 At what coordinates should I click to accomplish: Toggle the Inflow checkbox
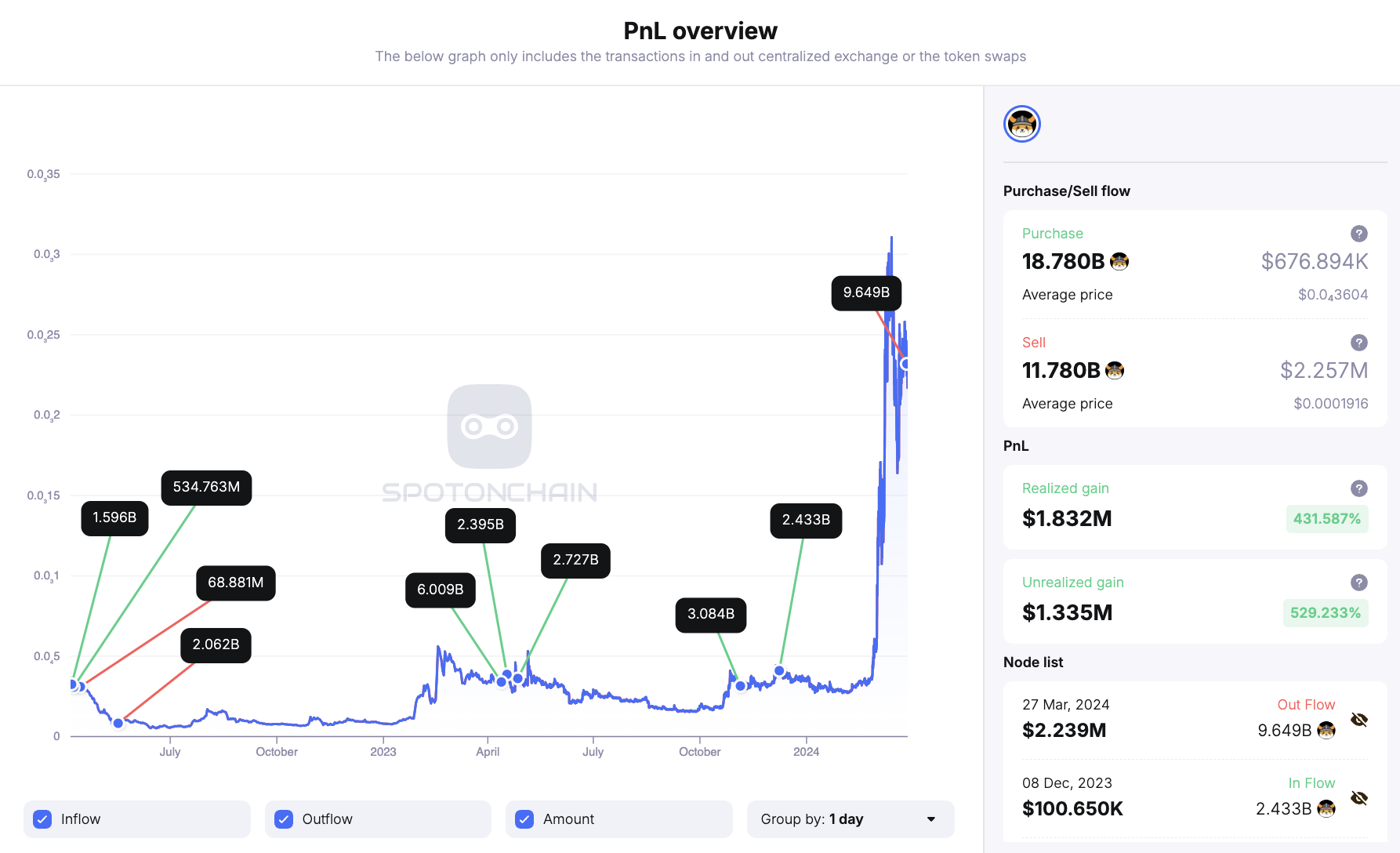tap(42, 819)
